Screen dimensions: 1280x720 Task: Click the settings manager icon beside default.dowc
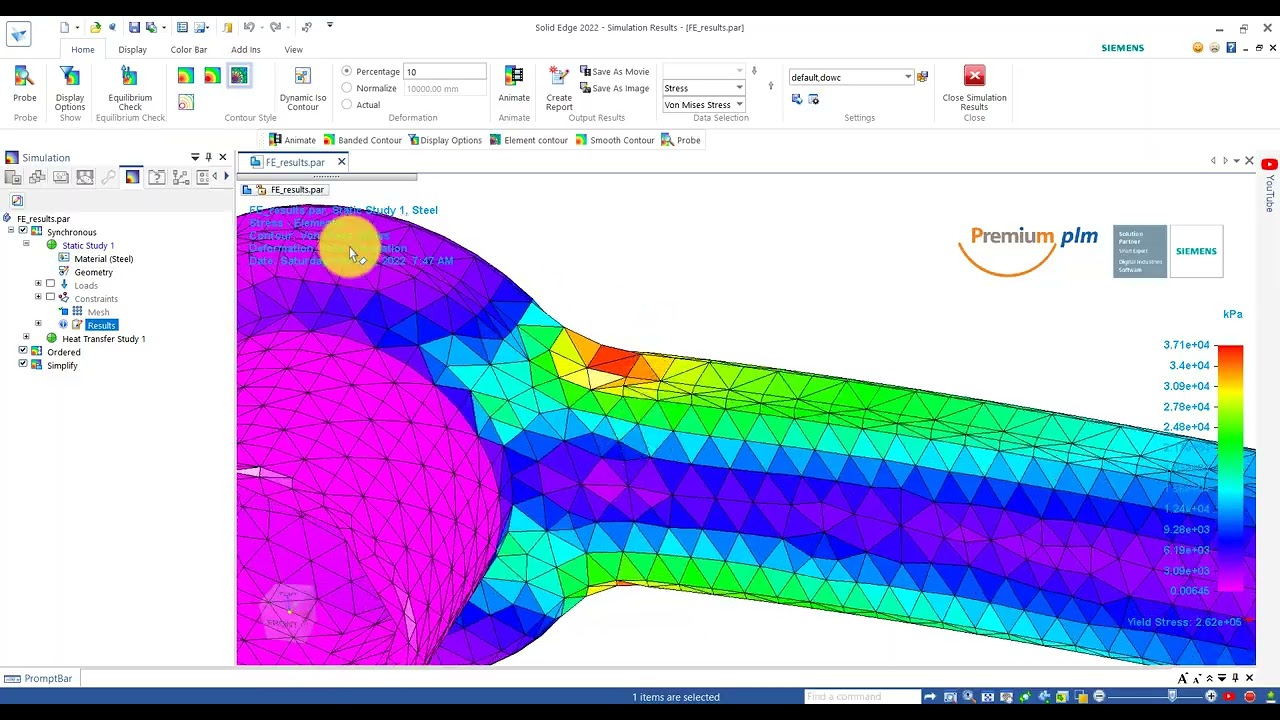pyautogui.click(x=922, y=77)
